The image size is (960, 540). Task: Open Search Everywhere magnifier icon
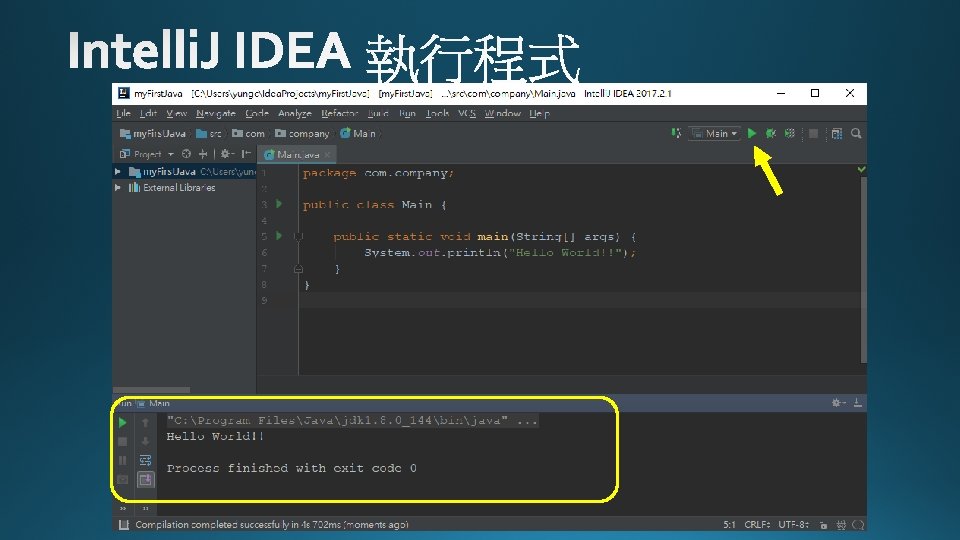[x=856, y=133]
